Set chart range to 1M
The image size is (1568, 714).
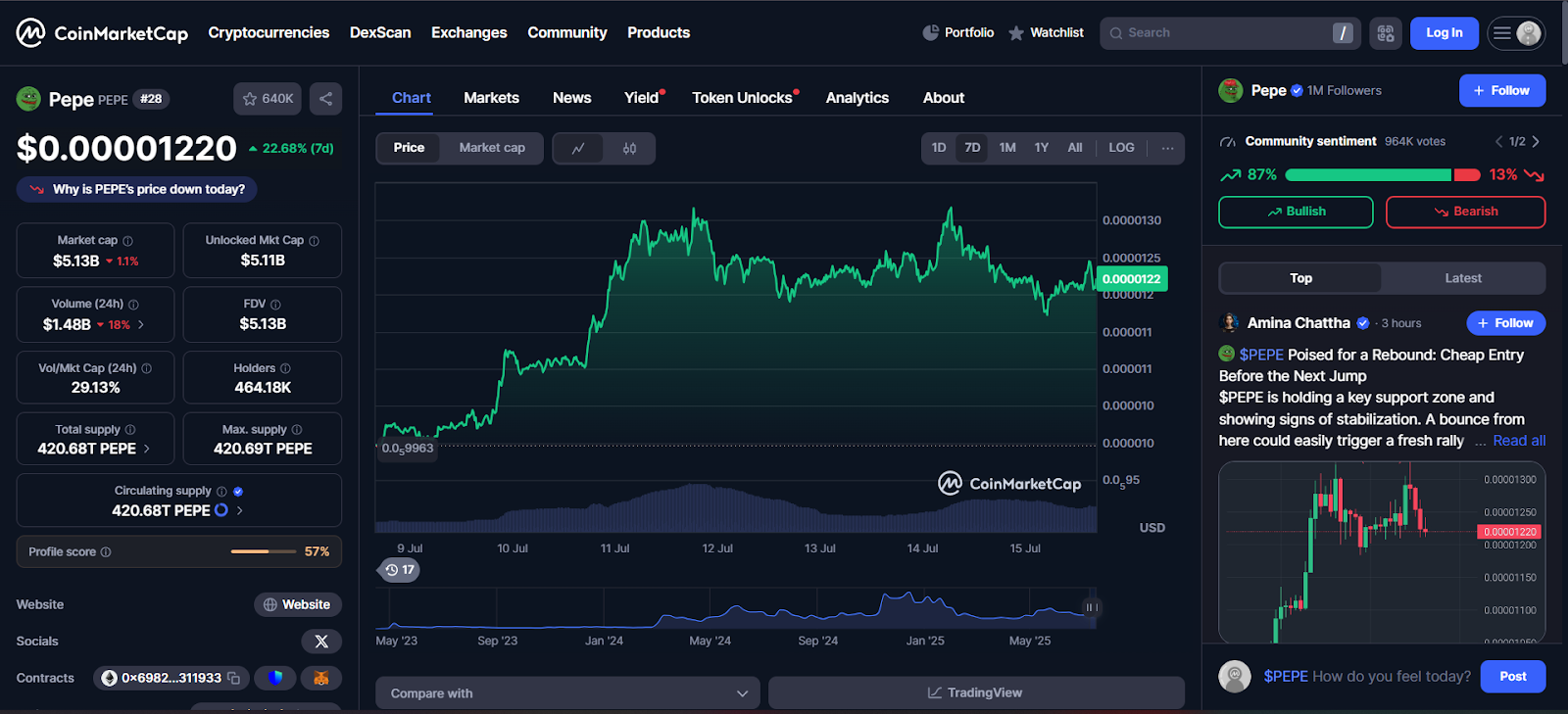click(x=1007, y=148)
